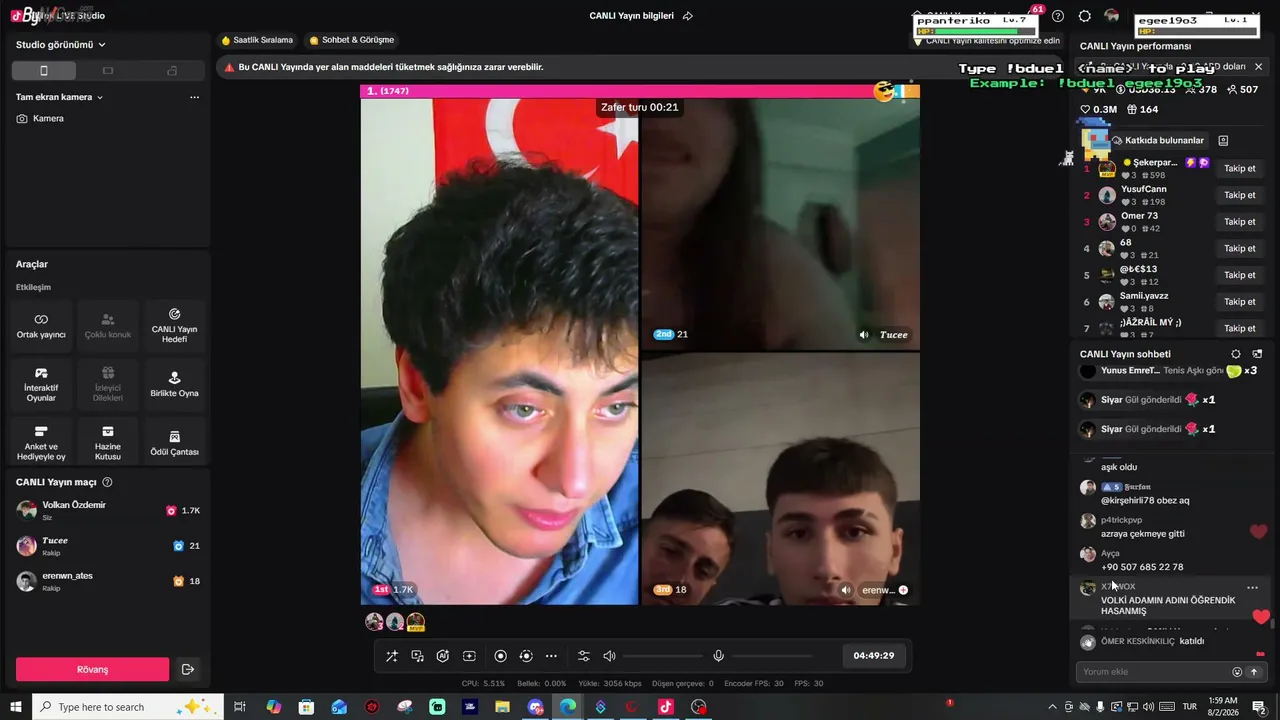1280x720 pixels.
Task: Open Anket ve Hediyeyle oy tool
Action: [x=41, y=443]
